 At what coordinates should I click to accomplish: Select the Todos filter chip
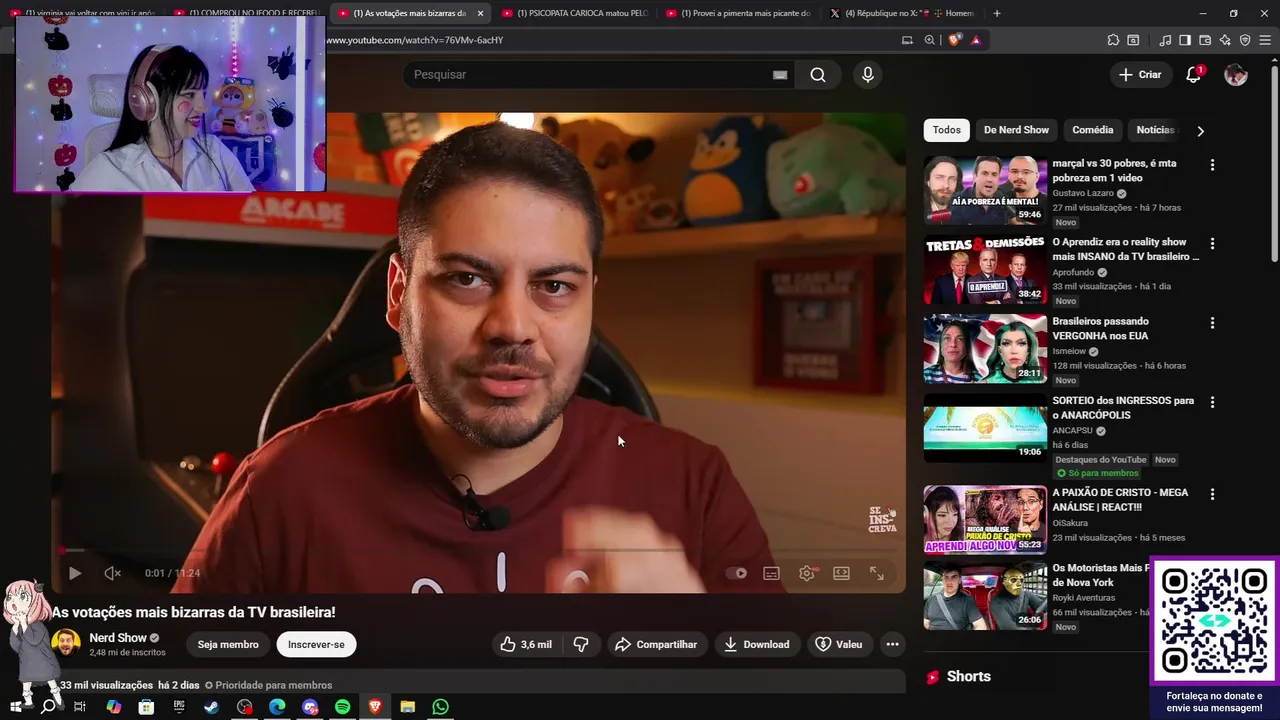pos(946,130)
